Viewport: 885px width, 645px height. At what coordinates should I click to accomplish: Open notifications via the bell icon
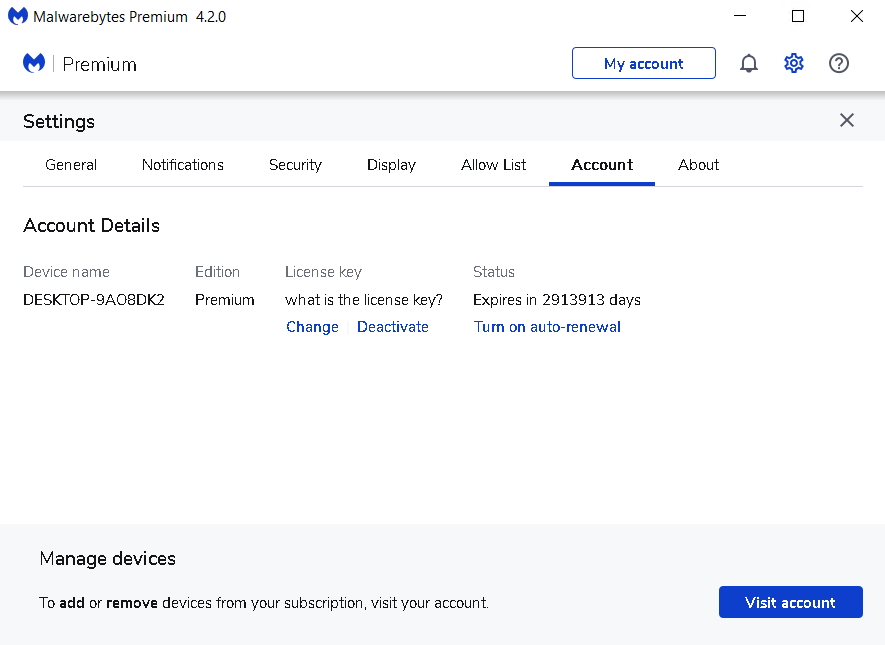[x=748, y=63]
